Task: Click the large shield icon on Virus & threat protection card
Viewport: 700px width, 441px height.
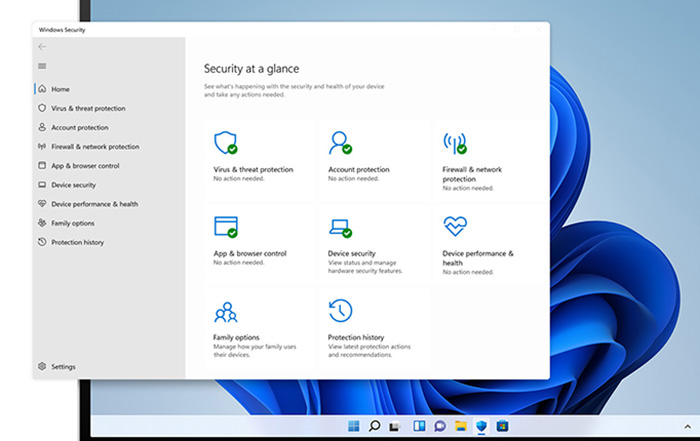Action: tap(225, 143)
